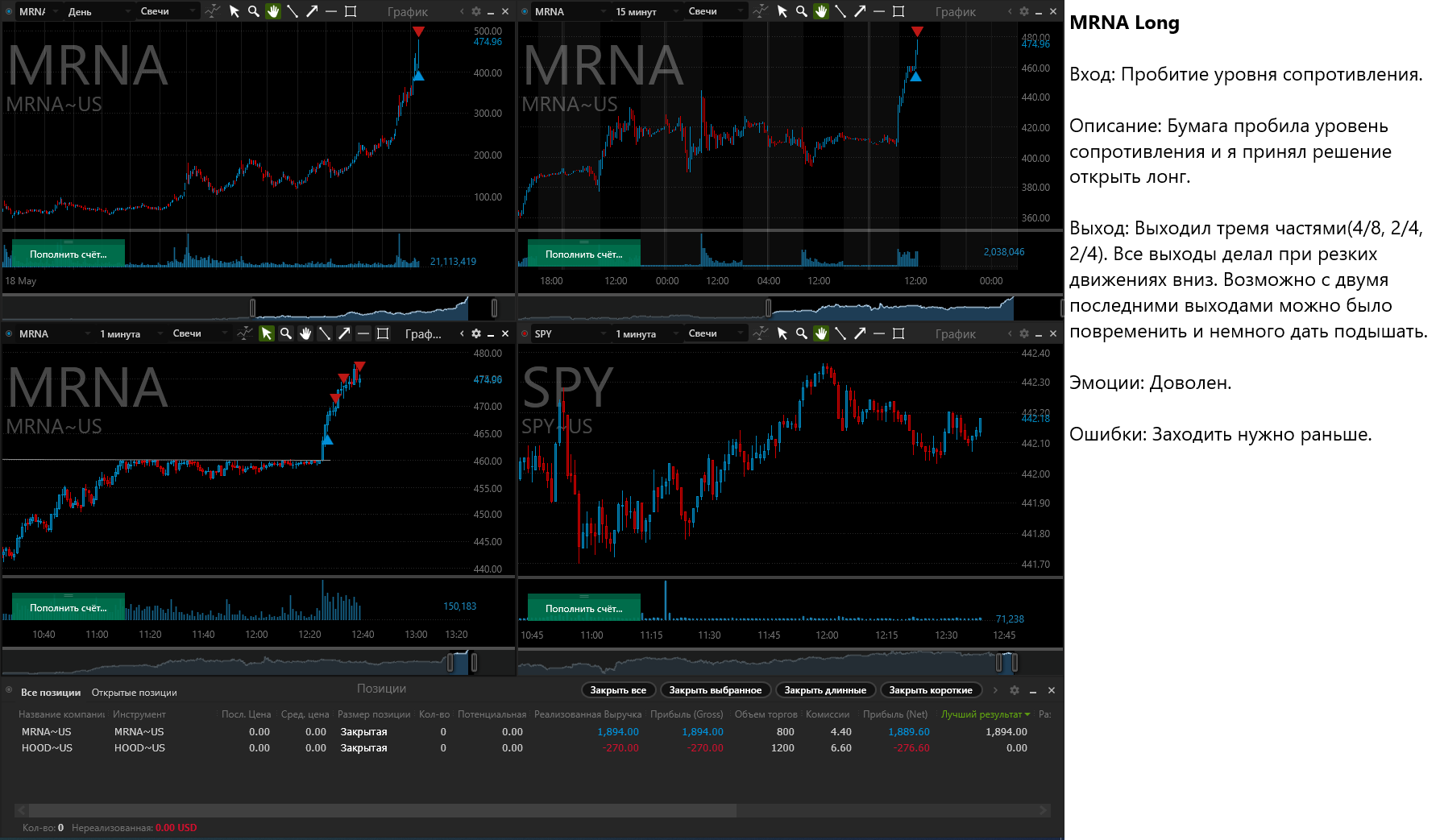The width and height of the screenshot is (1440, 840).
Task: Sort by 'Прибыль (Net)' column header
Action: coord(895,714)
